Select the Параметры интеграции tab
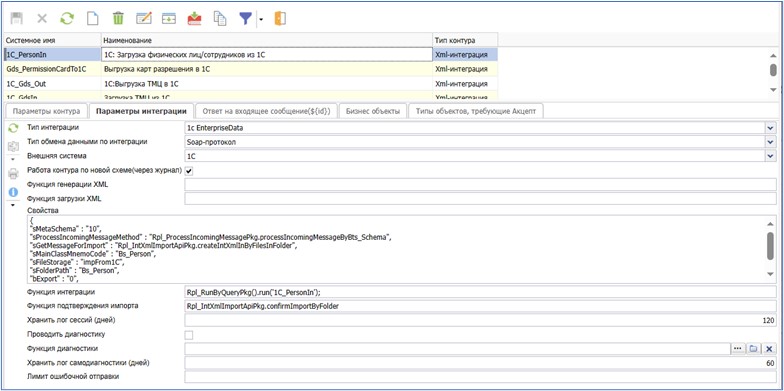This screenshot has width=784, height=391. (142, 111)
